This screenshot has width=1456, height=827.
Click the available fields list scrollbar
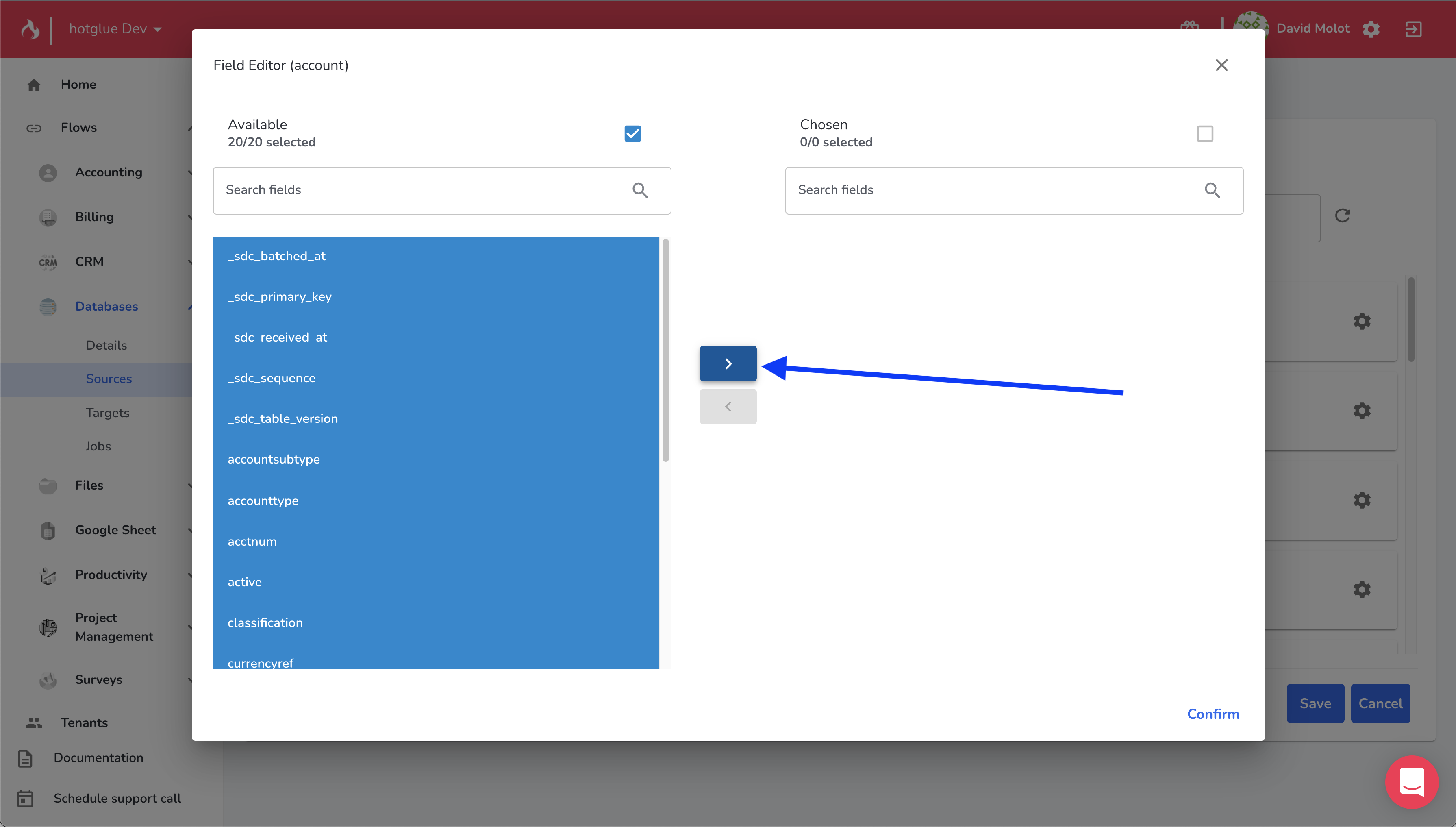pos(665,350)
